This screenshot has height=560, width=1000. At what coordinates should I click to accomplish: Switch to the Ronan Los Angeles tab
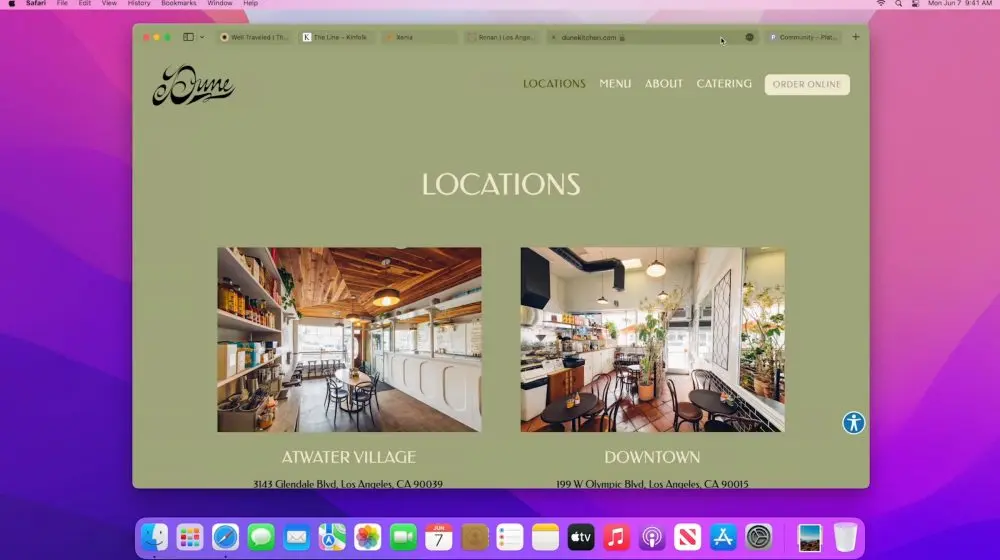pyautogui.click(x=501, y=38)
